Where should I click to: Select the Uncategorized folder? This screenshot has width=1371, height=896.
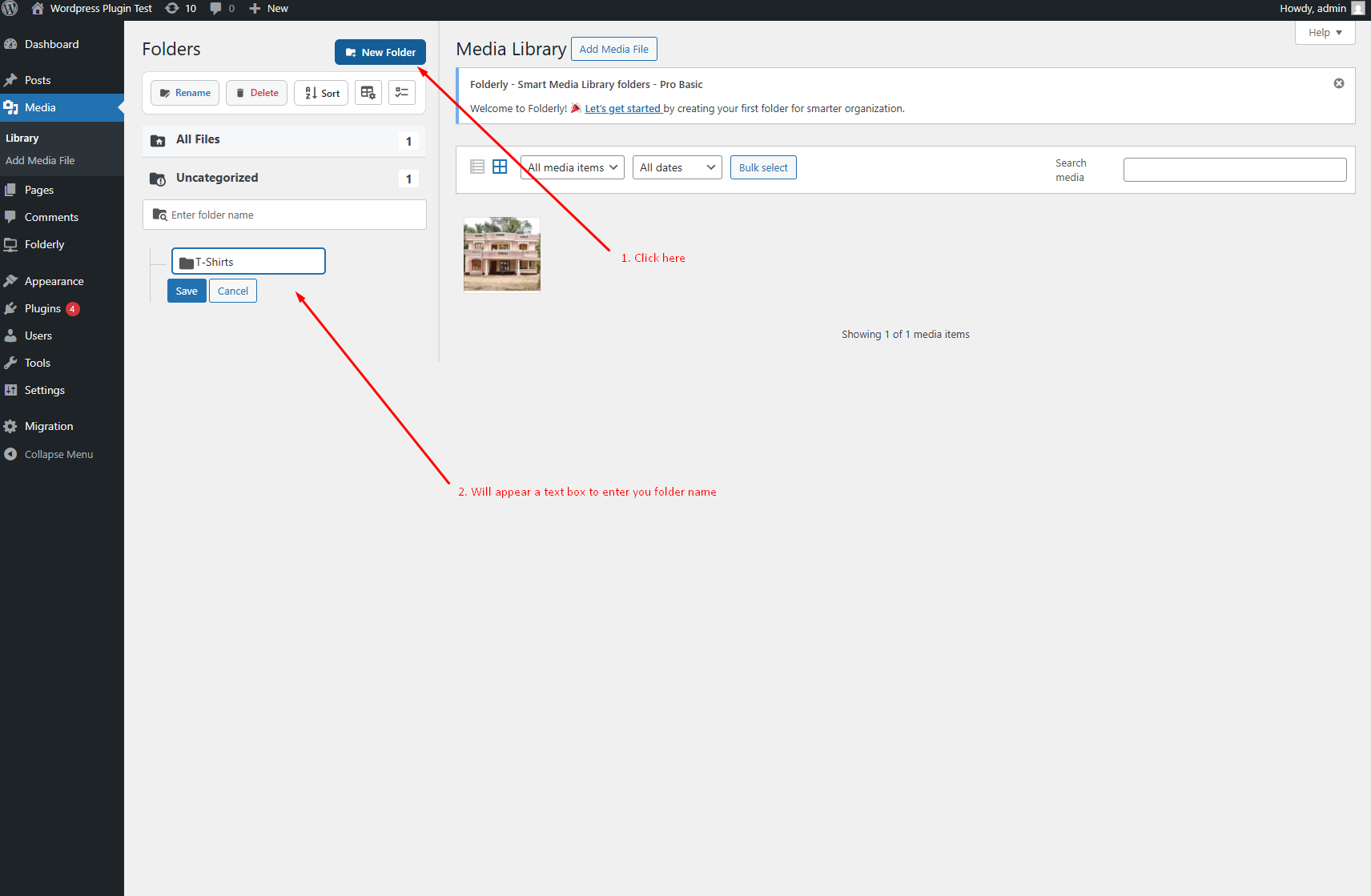click(x=284, y=178)
